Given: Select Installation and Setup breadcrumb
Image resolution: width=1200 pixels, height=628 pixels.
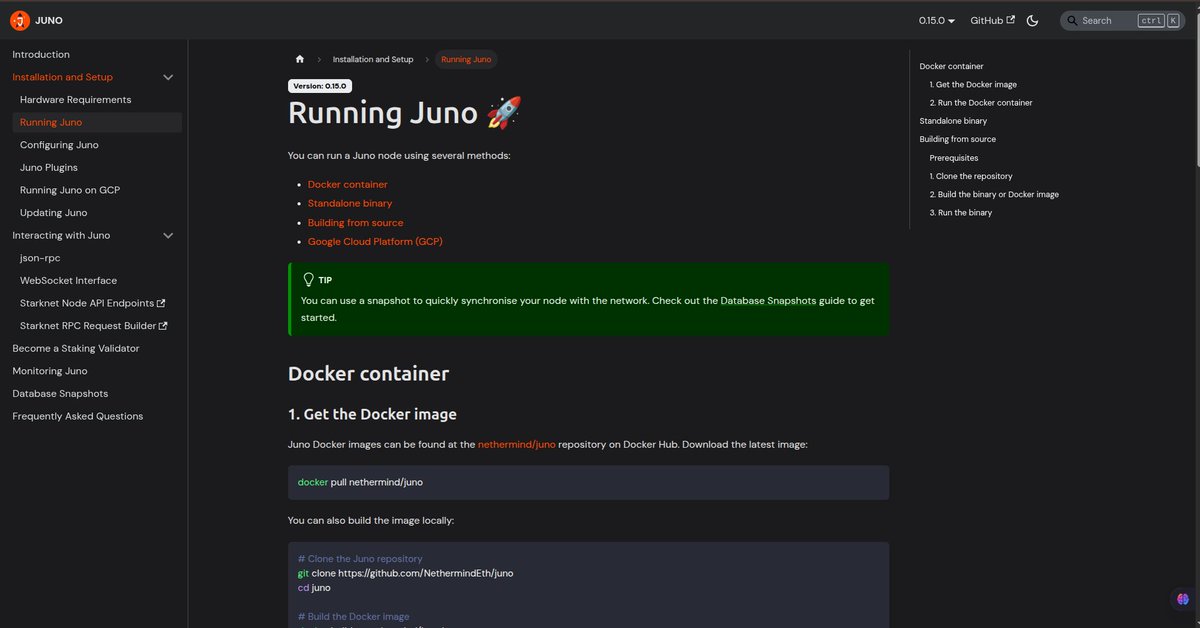Looking at the screenshot, I should tap(373, 59).
